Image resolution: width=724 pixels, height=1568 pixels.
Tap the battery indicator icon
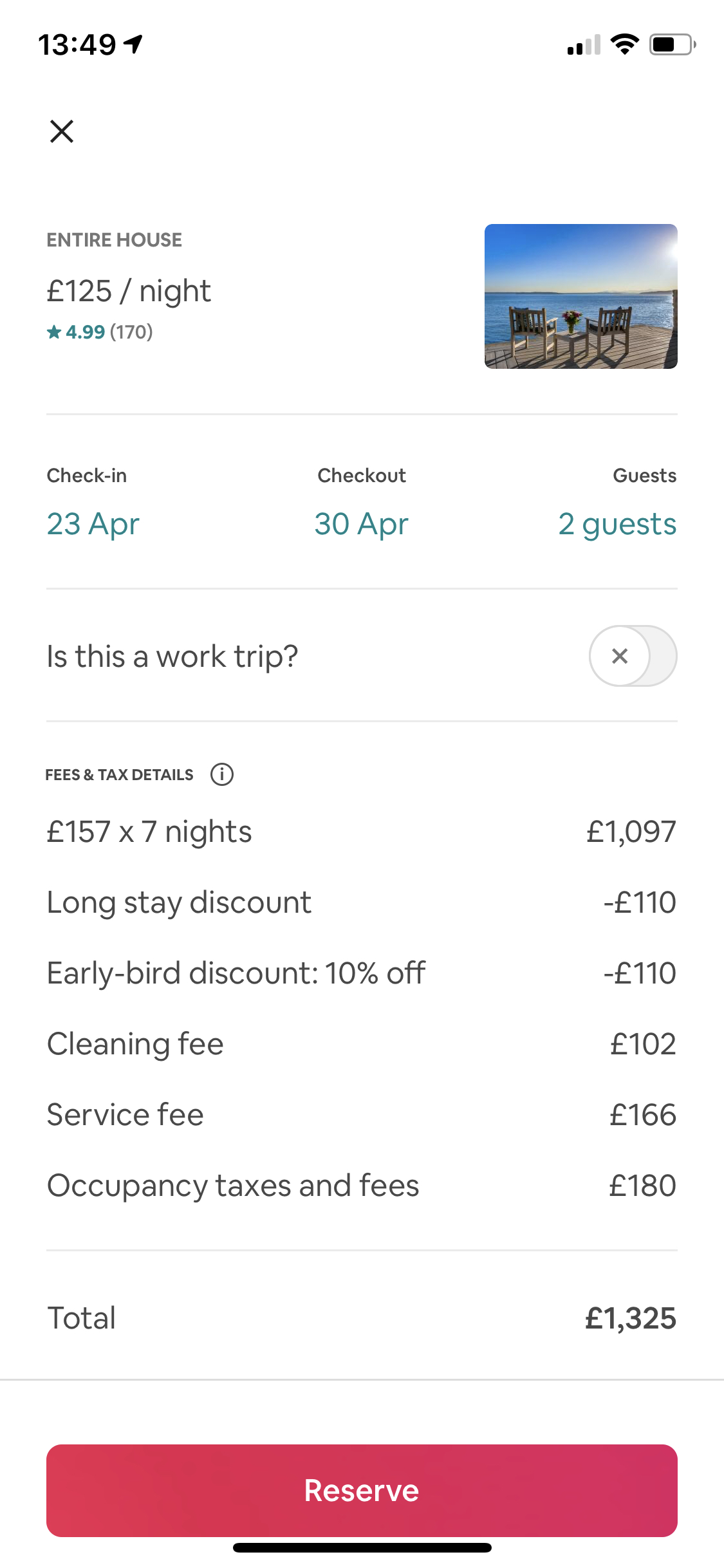click(x=672, y=44)
